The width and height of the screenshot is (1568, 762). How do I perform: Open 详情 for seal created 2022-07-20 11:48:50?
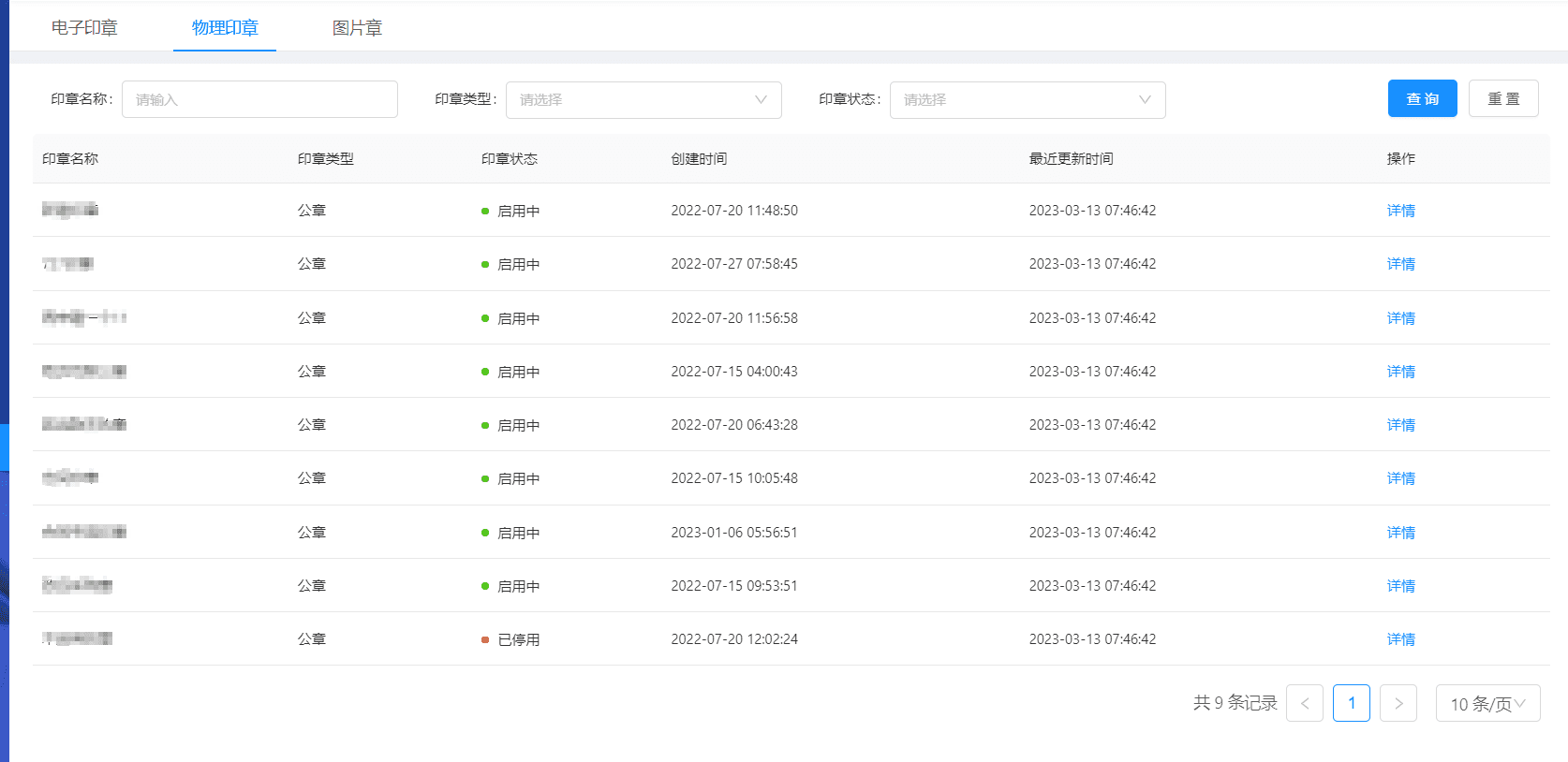pos(1401,211)
